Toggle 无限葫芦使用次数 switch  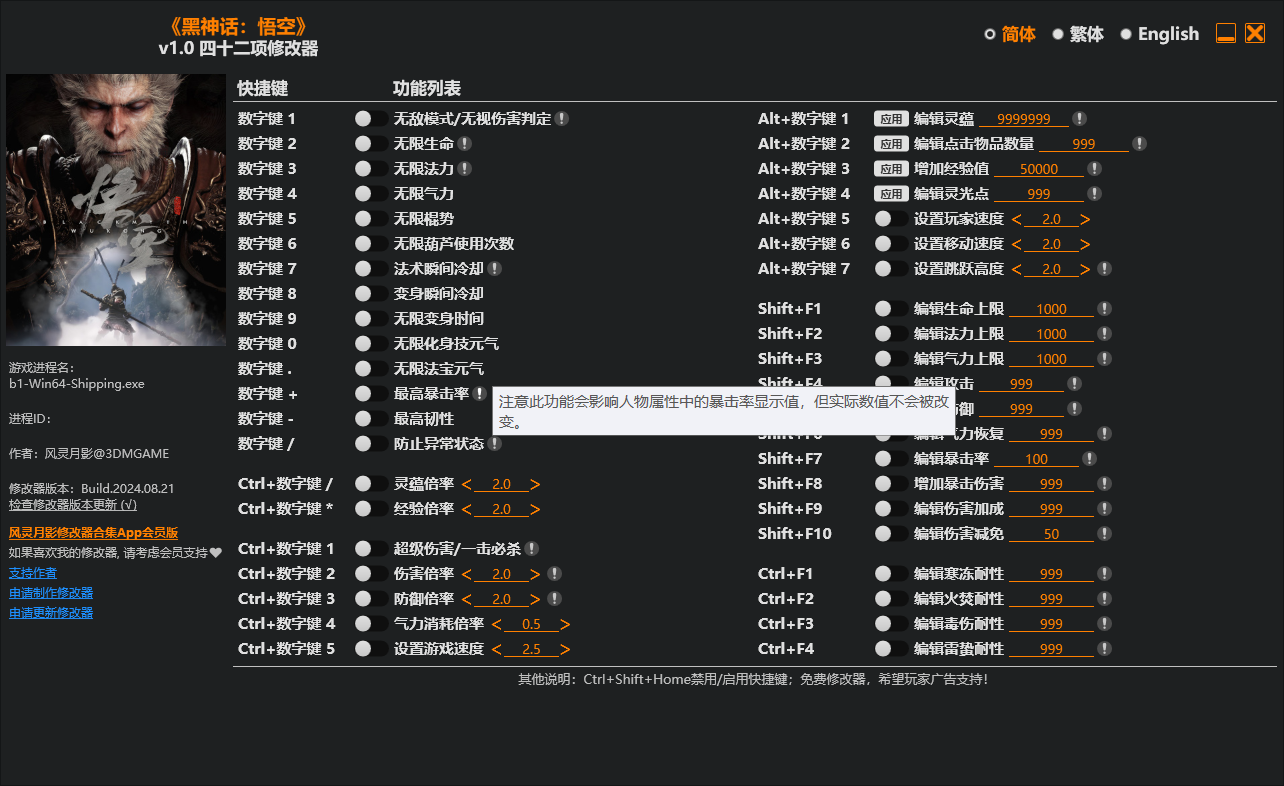pos(371,244)
